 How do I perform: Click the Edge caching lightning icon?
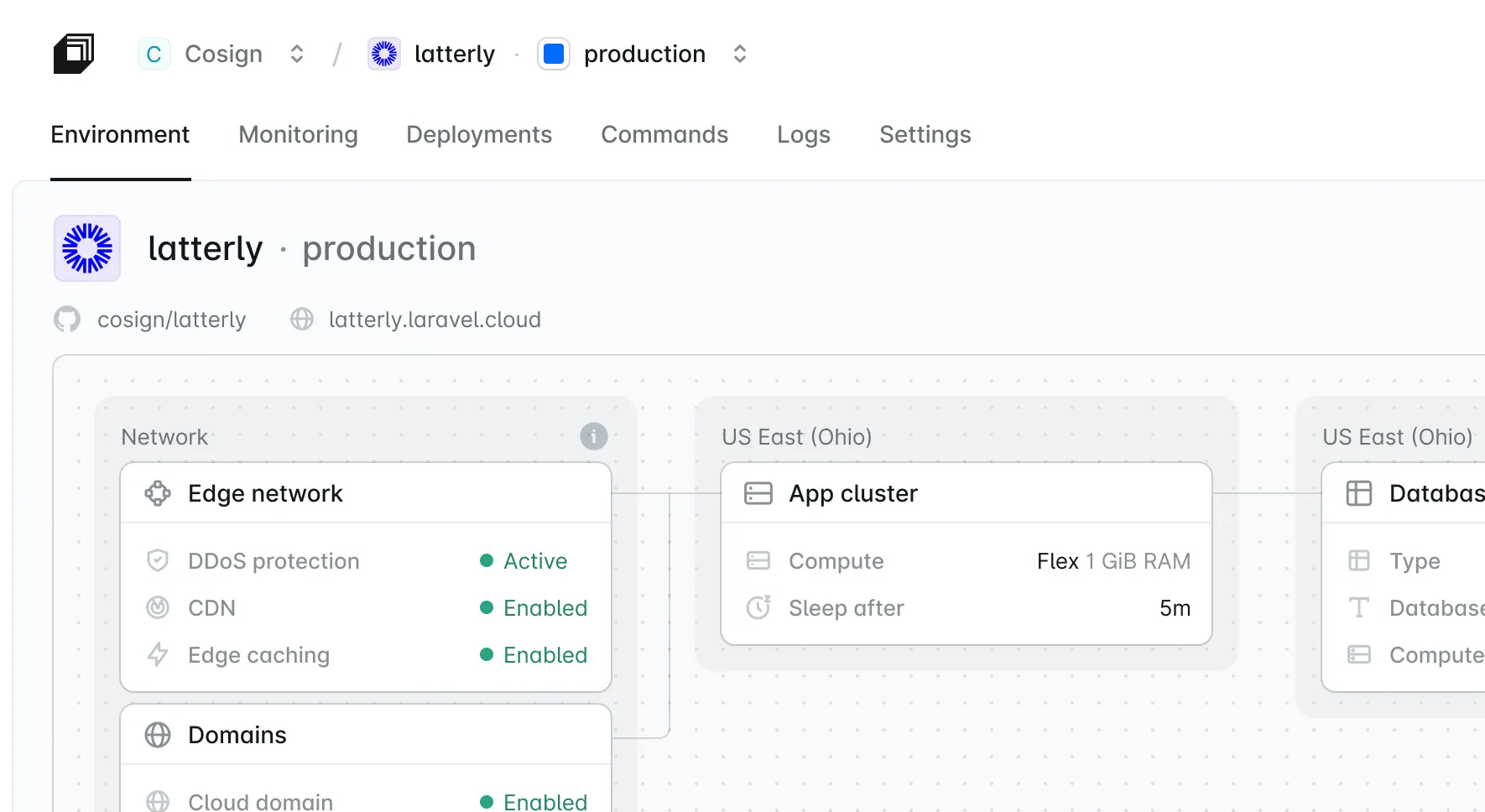[158, 654]
